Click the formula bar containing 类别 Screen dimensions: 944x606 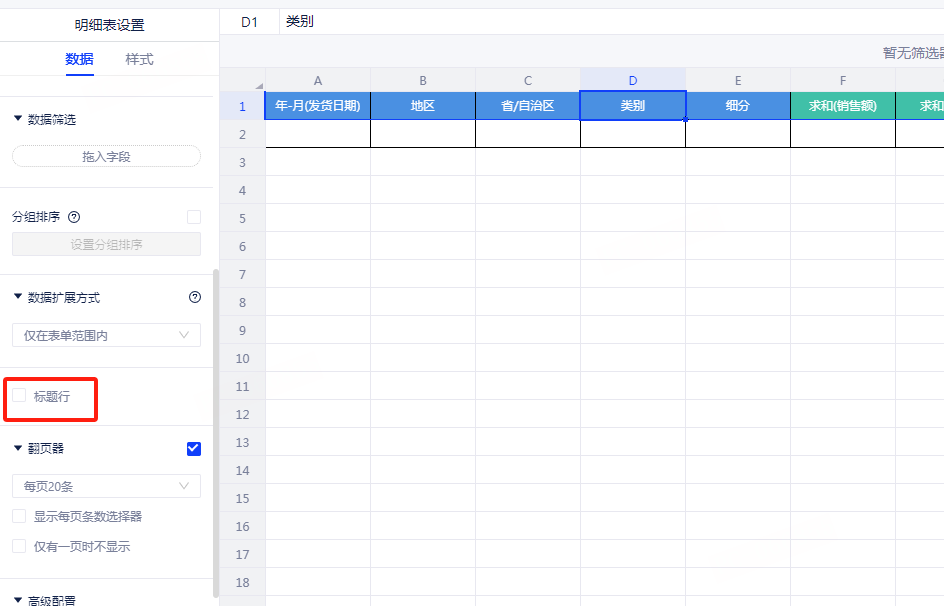[x=600, y=21]
